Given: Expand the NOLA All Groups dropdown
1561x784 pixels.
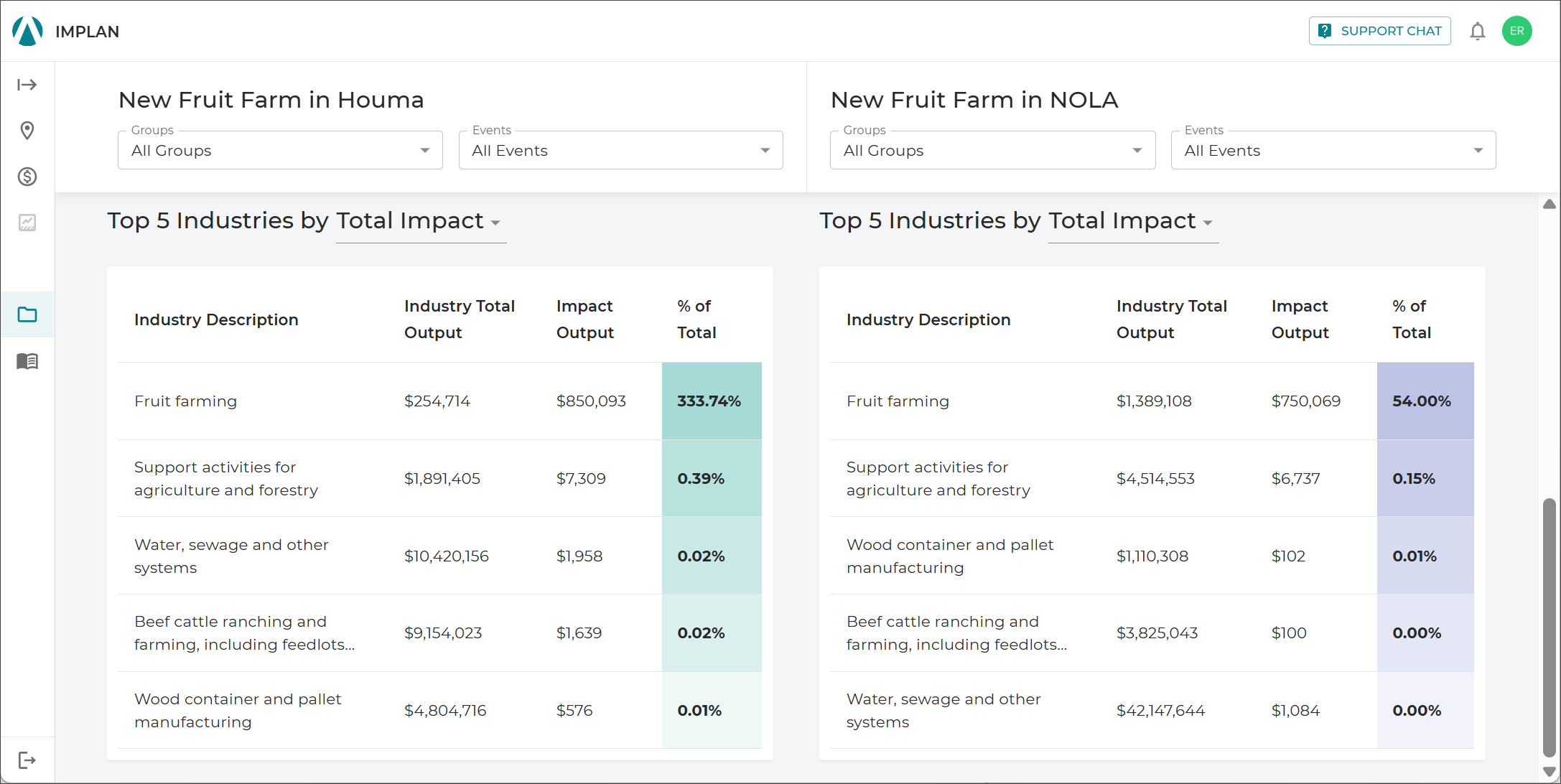Looking at the screenshot, I should tap(992, 150).
